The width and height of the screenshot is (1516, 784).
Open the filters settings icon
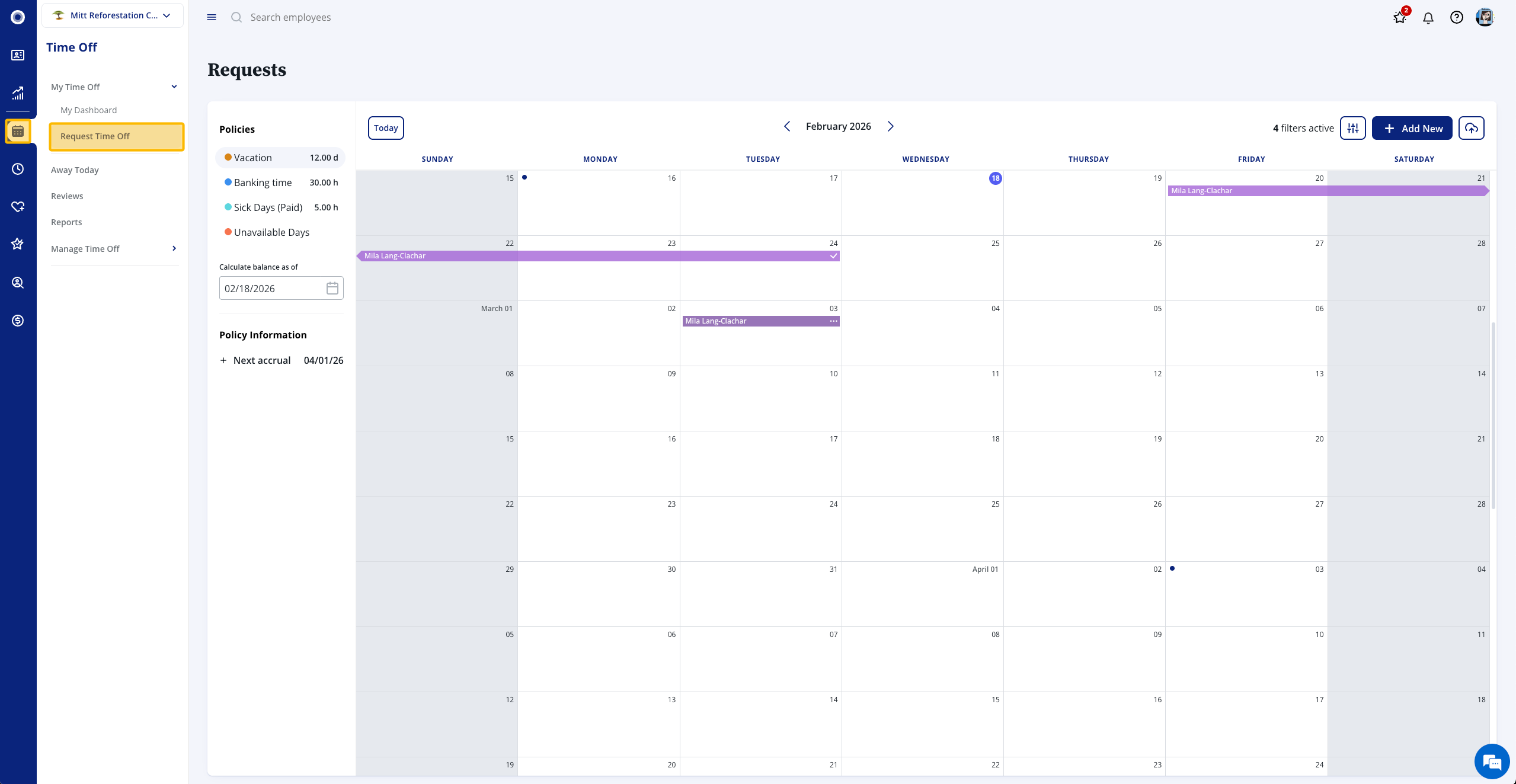(x=1352, y=128)
